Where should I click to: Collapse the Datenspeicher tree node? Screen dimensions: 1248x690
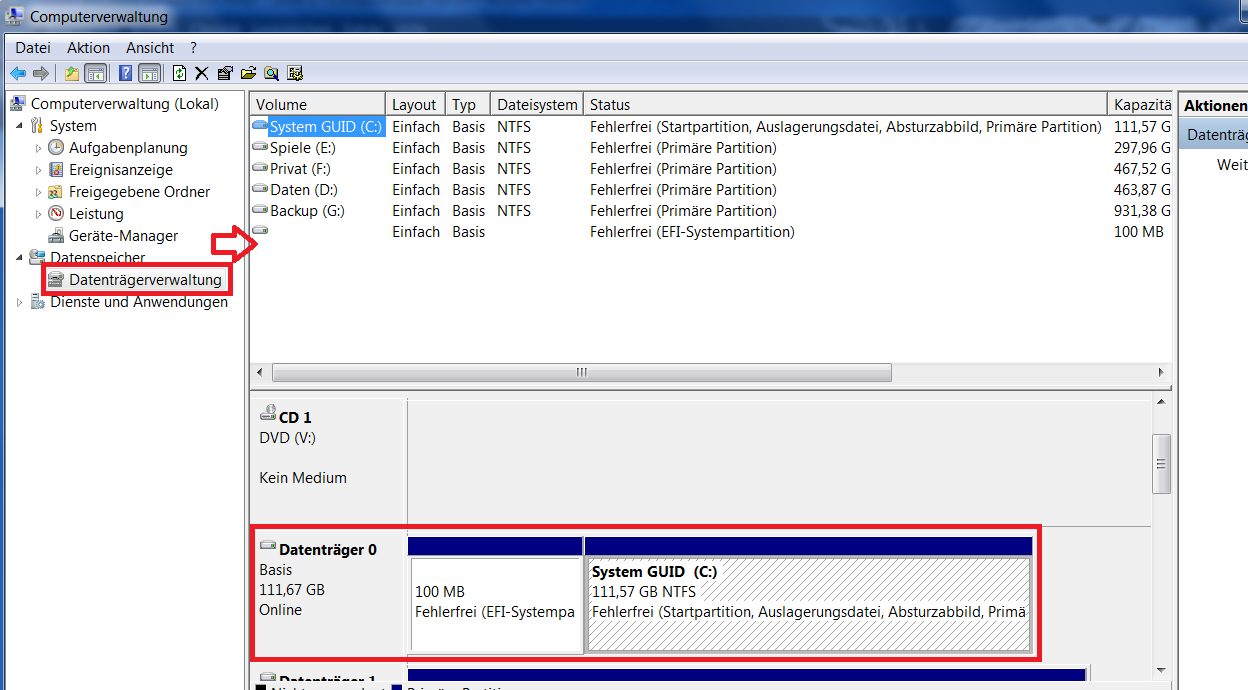(x=19, y=258)
